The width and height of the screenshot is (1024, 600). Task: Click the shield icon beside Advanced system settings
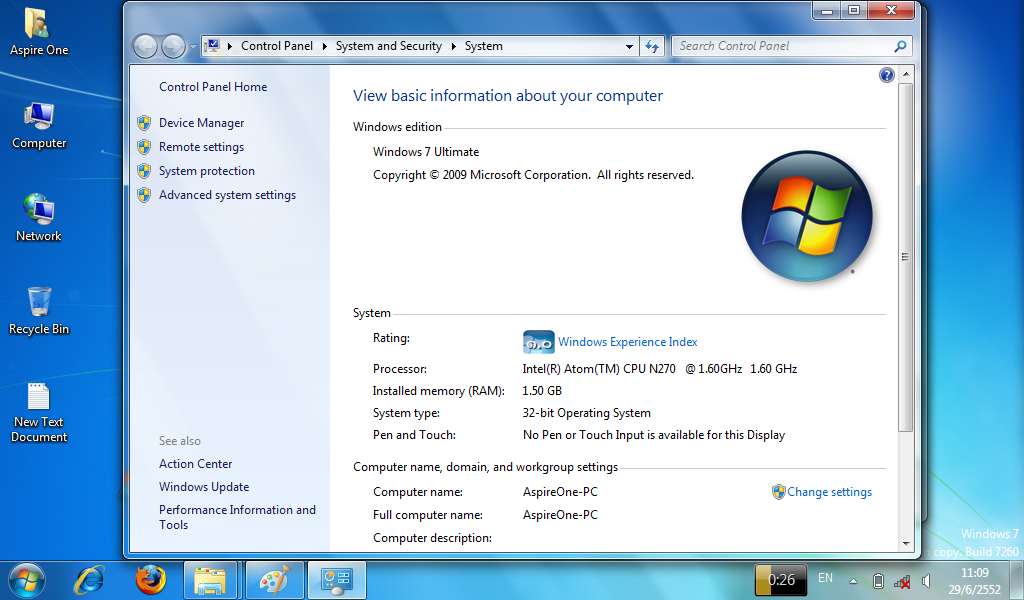(x=144, y=195)
